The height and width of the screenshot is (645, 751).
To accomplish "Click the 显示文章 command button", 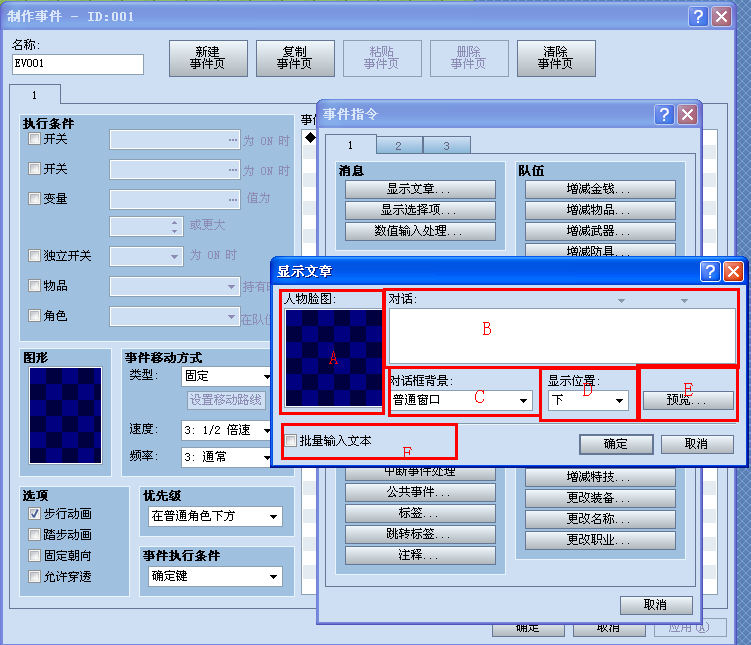I will click(x=420, y=189).
